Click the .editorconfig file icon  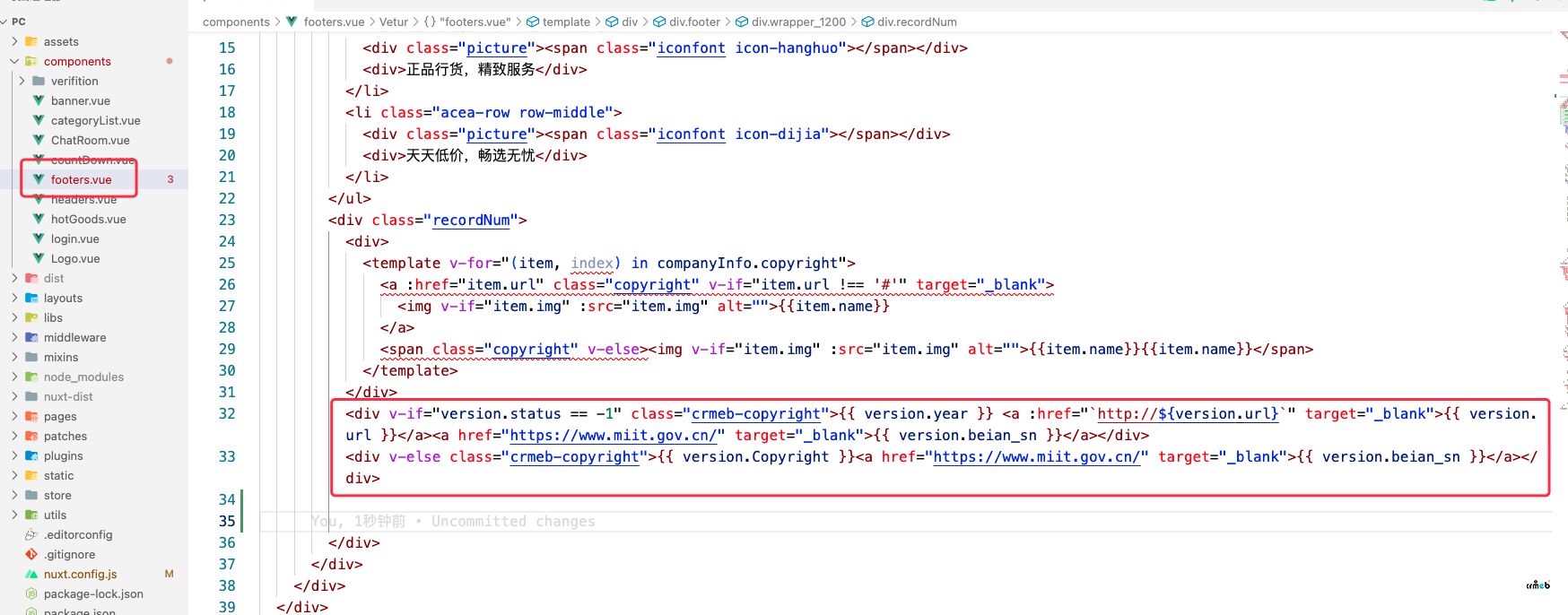click(31, 534)
